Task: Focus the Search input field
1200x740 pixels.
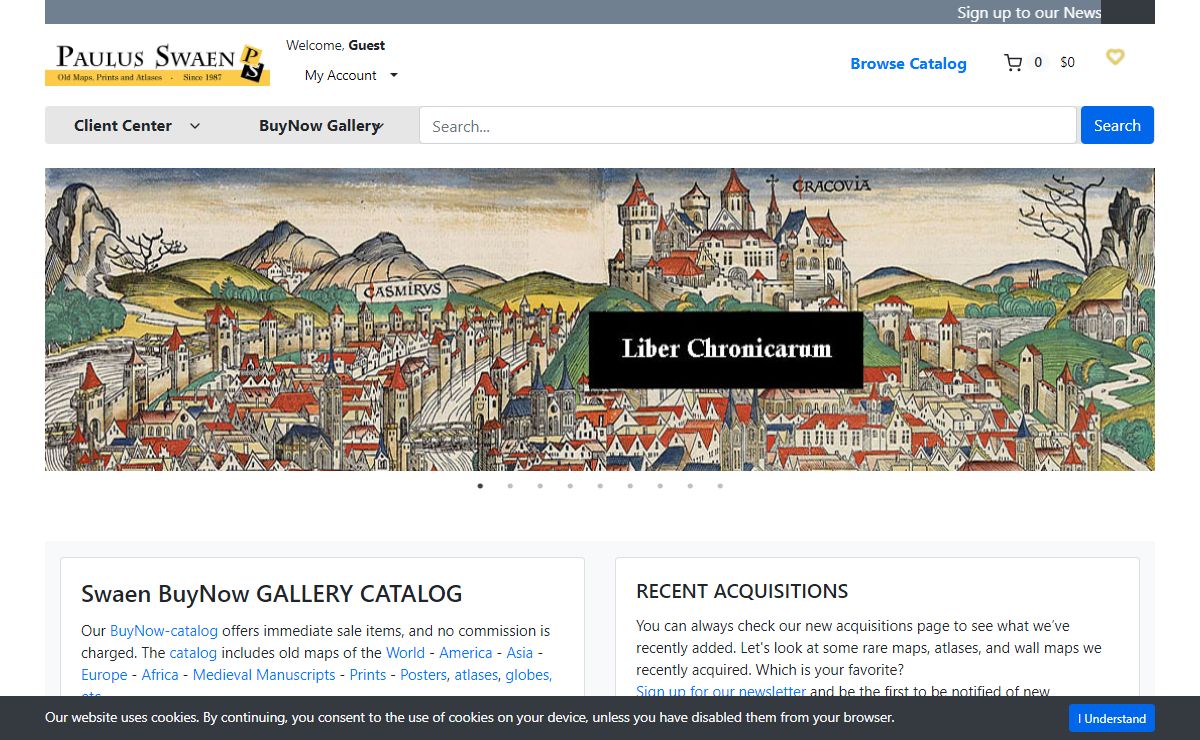Action: pos(748,126)
